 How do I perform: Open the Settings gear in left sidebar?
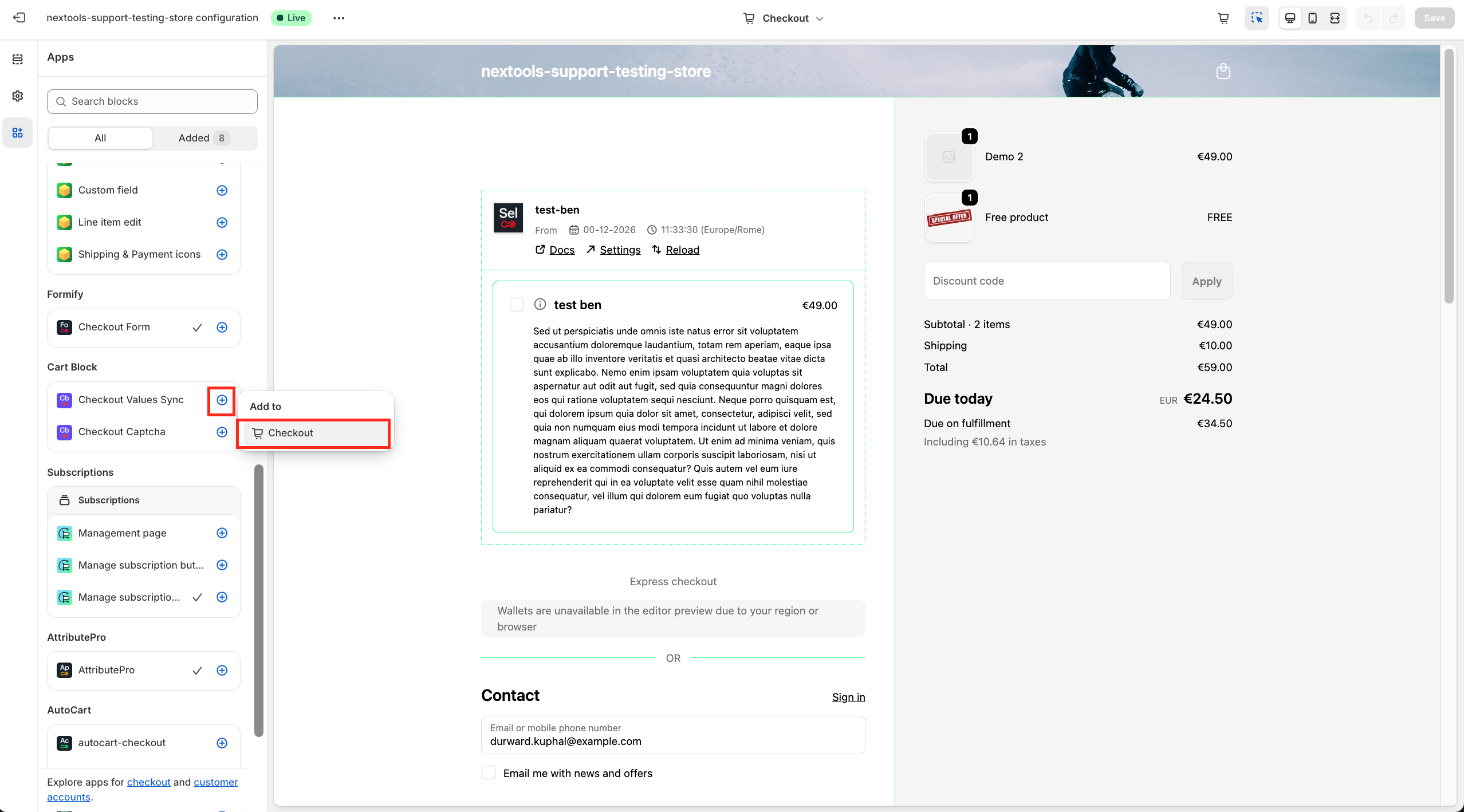click(18, 96)
